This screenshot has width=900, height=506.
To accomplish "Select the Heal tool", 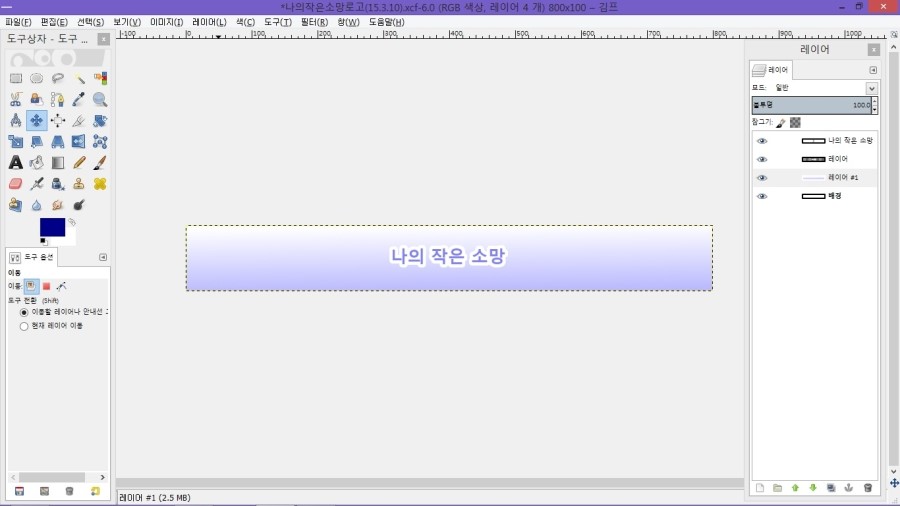I will pyautogui.click(x=100, y=184).
